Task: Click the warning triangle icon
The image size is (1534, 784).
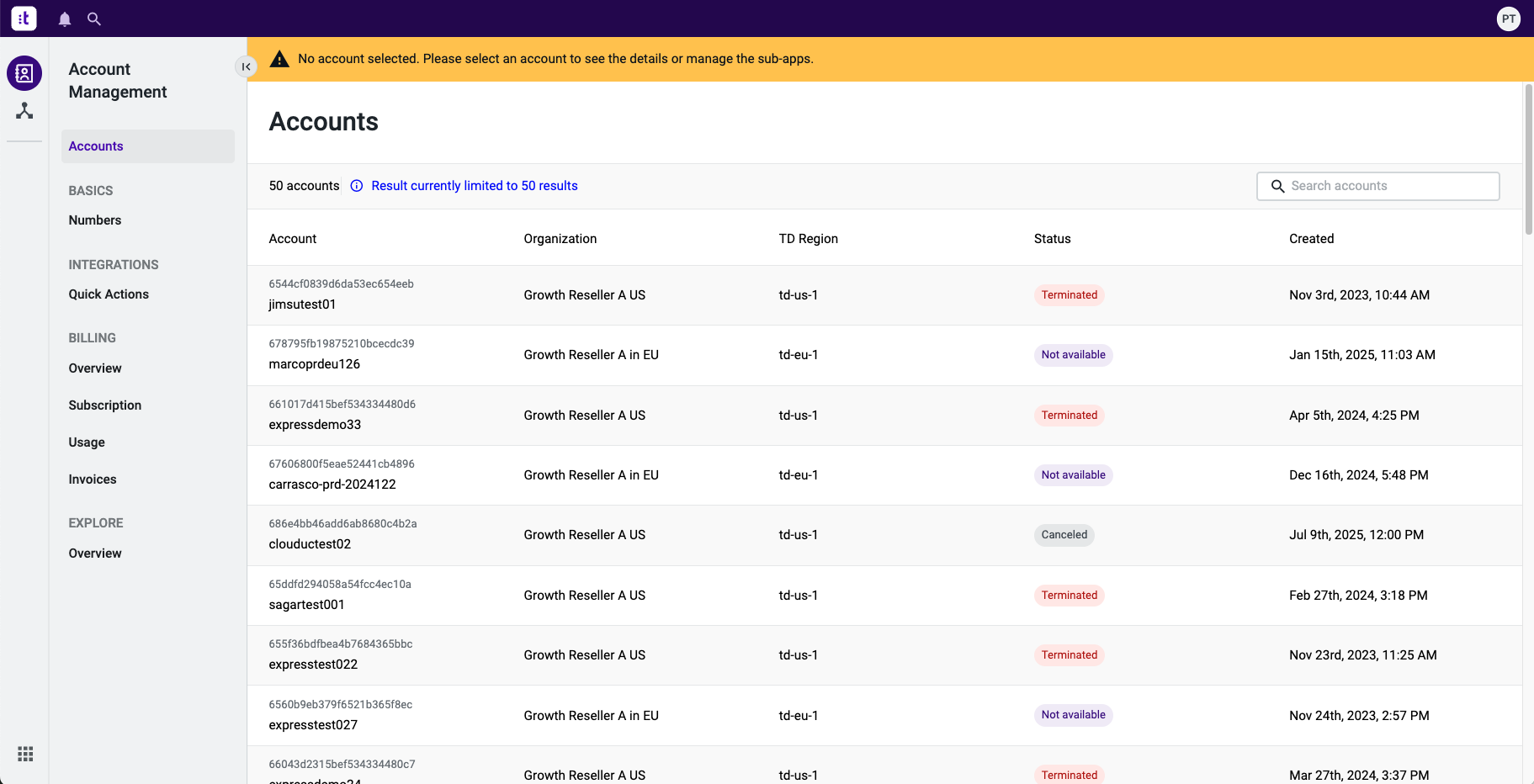Action: point(279,59)
